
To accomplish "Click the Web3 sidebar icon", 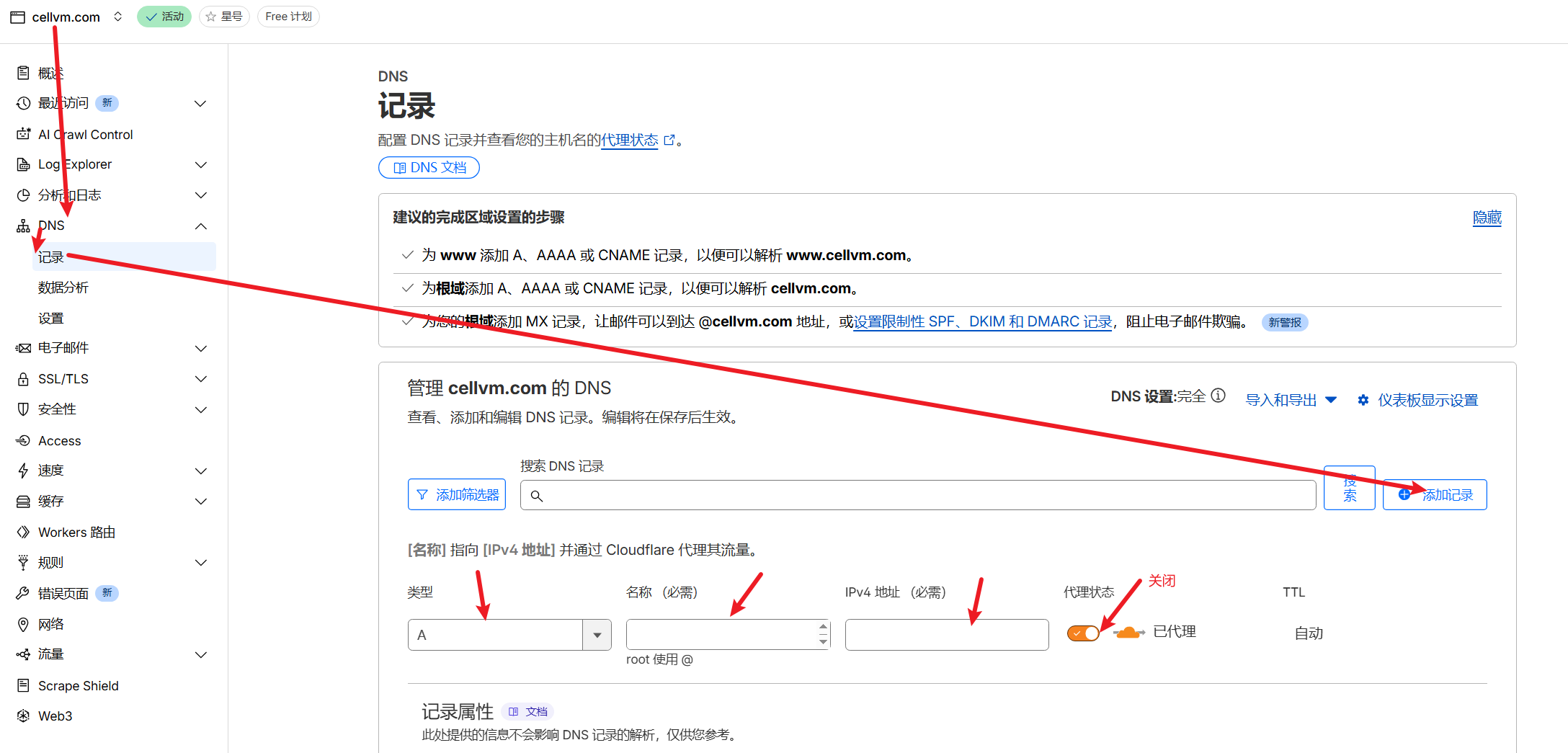I will pyautogui.click(x=24, y=716).
